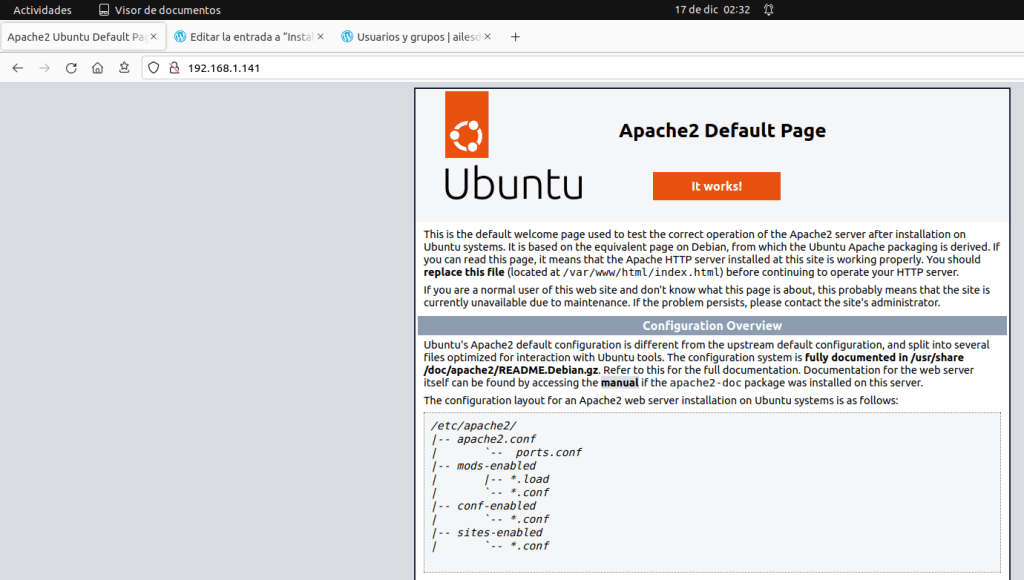Close the Apache2 Ubuntu Default Page tab

click(153, 37)
